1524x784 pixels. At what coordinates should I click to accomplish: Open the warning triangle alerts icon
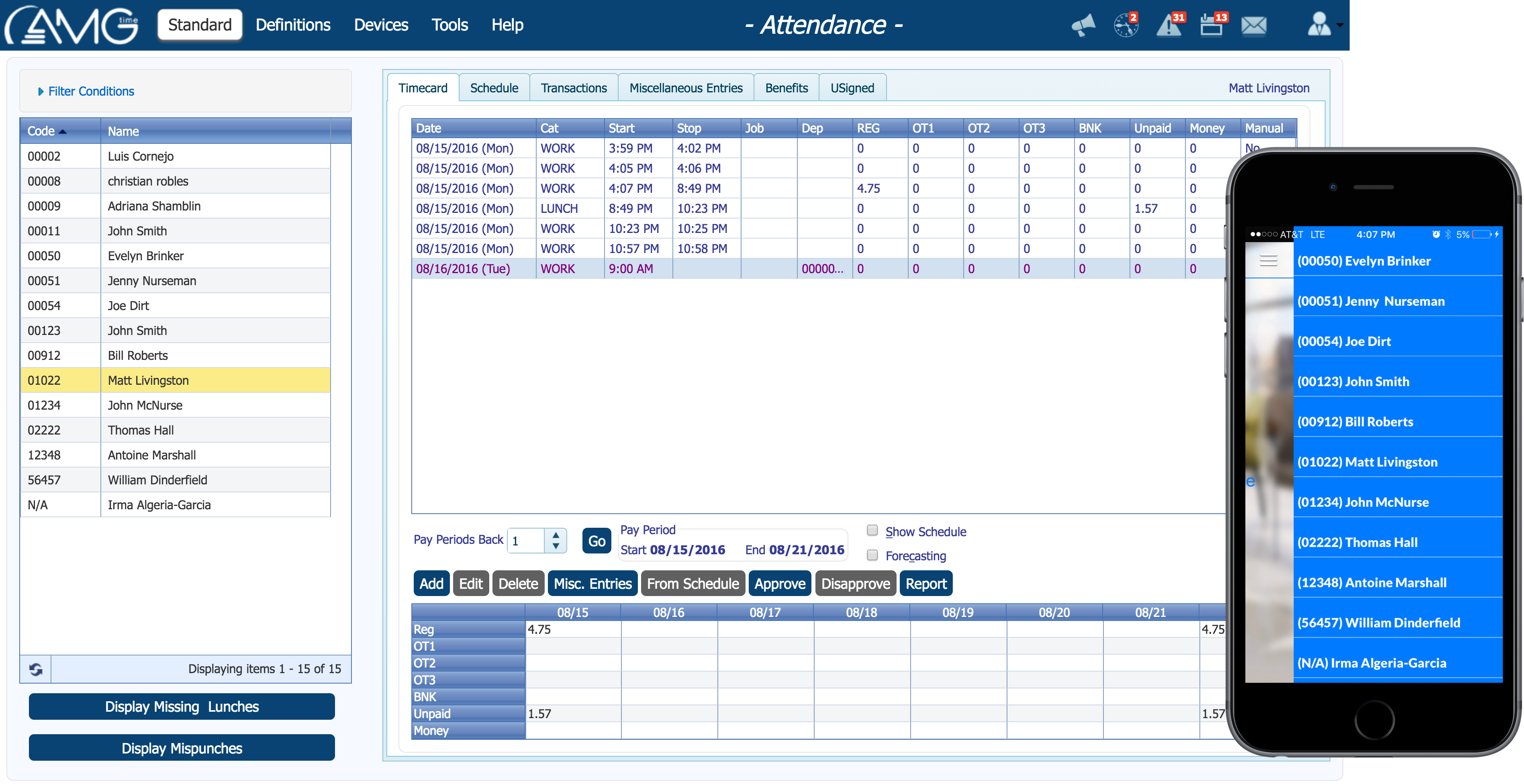(x=1169, y=25)
